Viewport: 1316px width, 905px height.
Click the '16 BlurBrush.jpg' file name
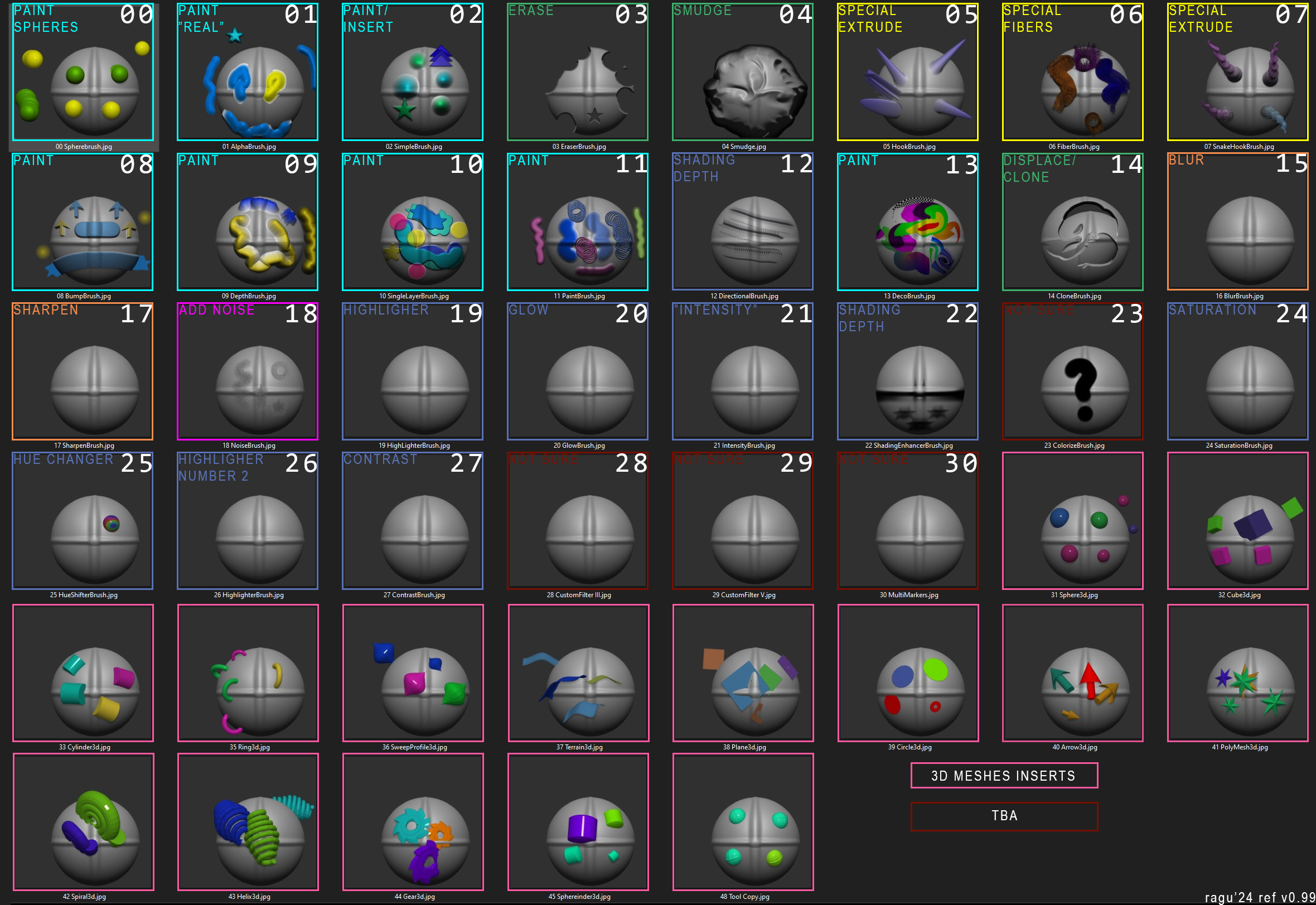tap(1239, 296)
